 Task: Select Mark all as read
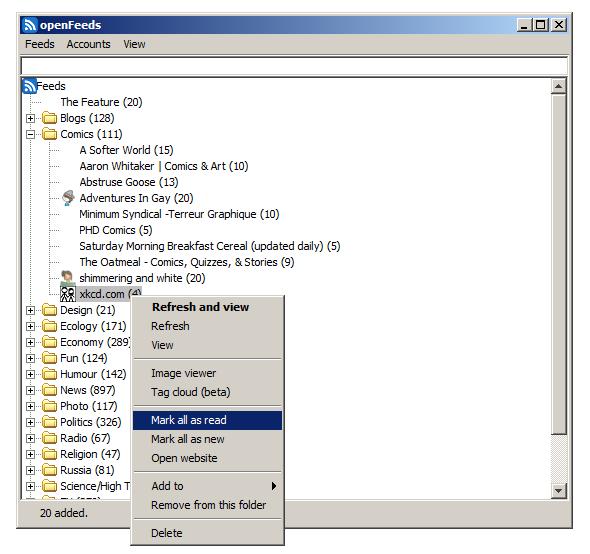(208, 420)
